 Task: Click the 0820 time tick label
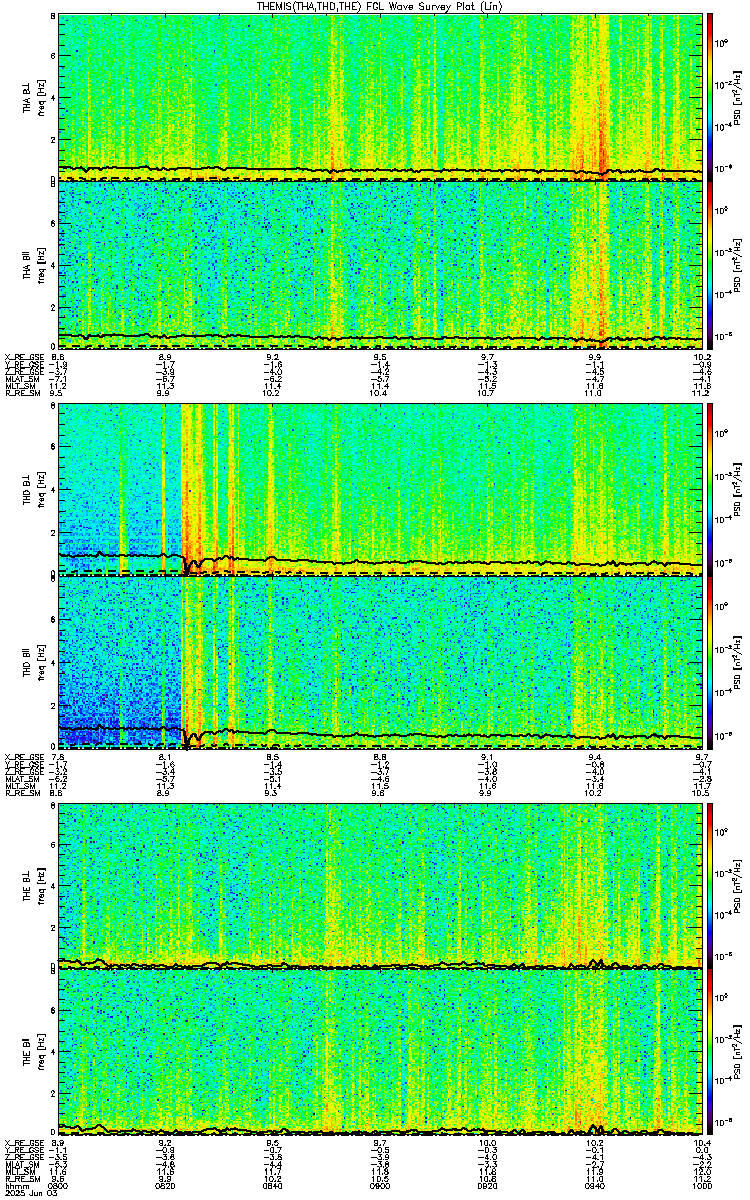(x=166, y=1185)
